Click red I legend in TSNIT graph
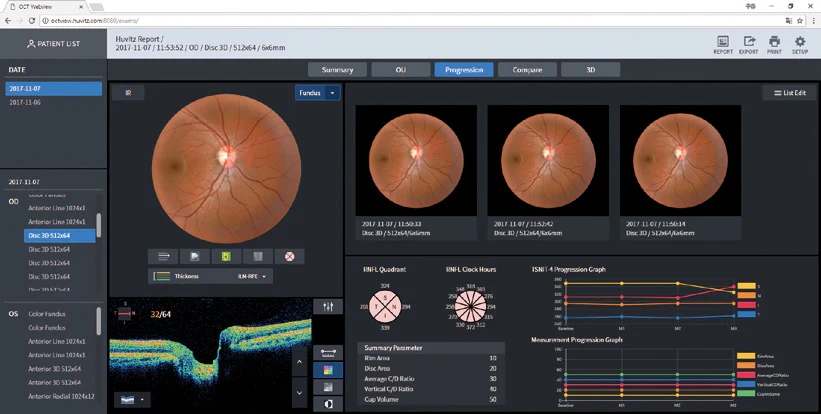Screen dimensions: 821x414 [748, 305]
